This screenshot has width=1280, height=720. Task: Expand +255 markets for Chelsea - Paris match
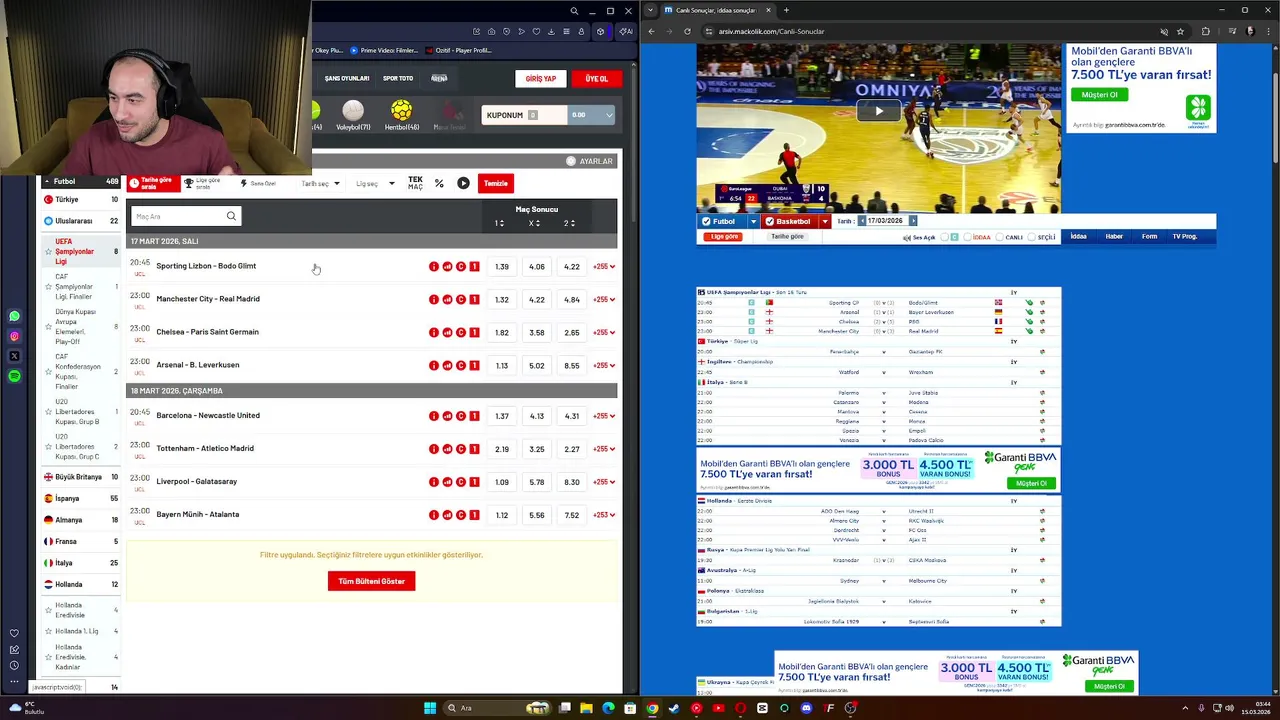(604, 332)
